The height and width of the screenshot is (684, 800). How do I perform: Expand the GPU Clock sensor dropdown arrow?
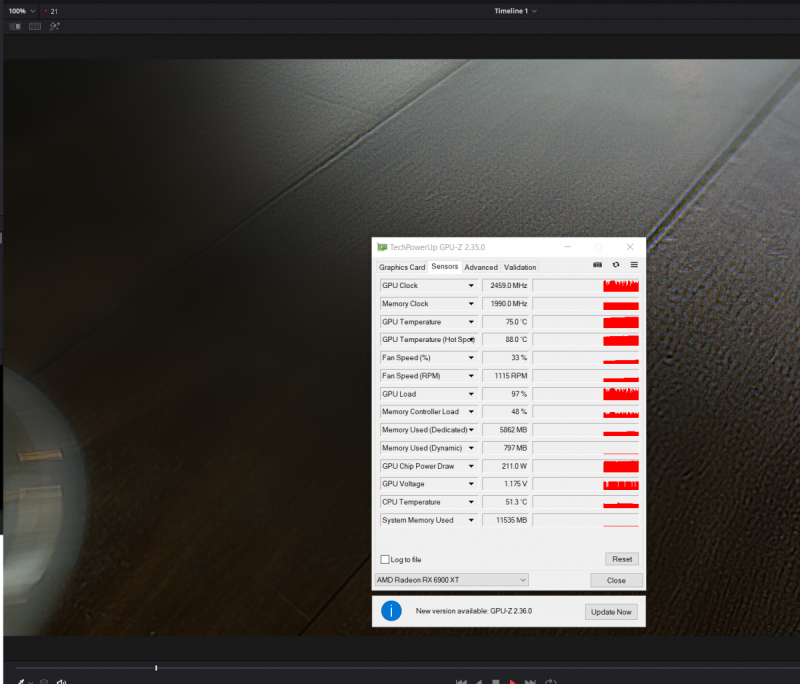(471, 286)
